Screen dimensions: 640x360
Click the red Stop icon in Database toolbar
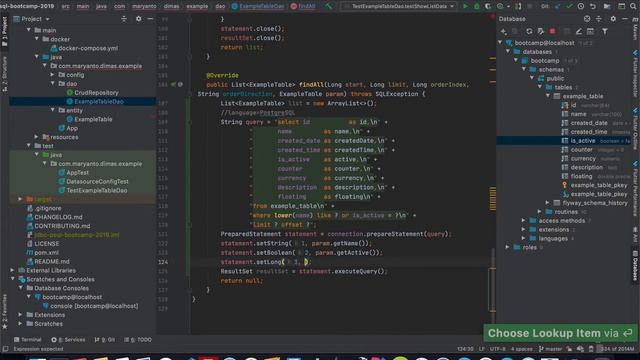click(x=552, y=31)
